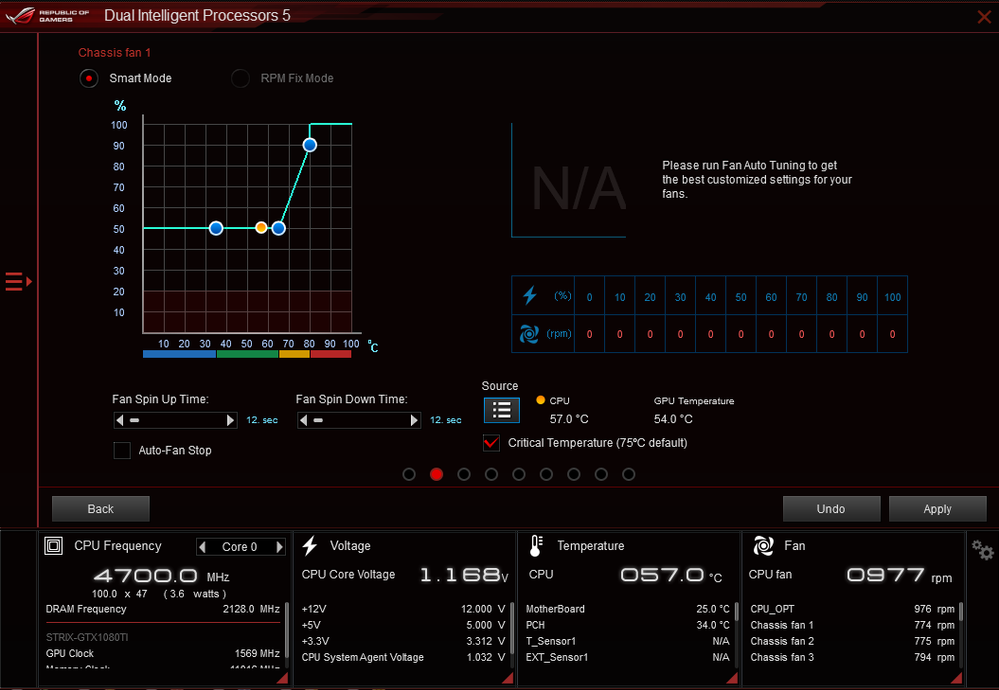Expand the Voltage panel corner triangle
999x690 pixels.
tap(508, 679)
